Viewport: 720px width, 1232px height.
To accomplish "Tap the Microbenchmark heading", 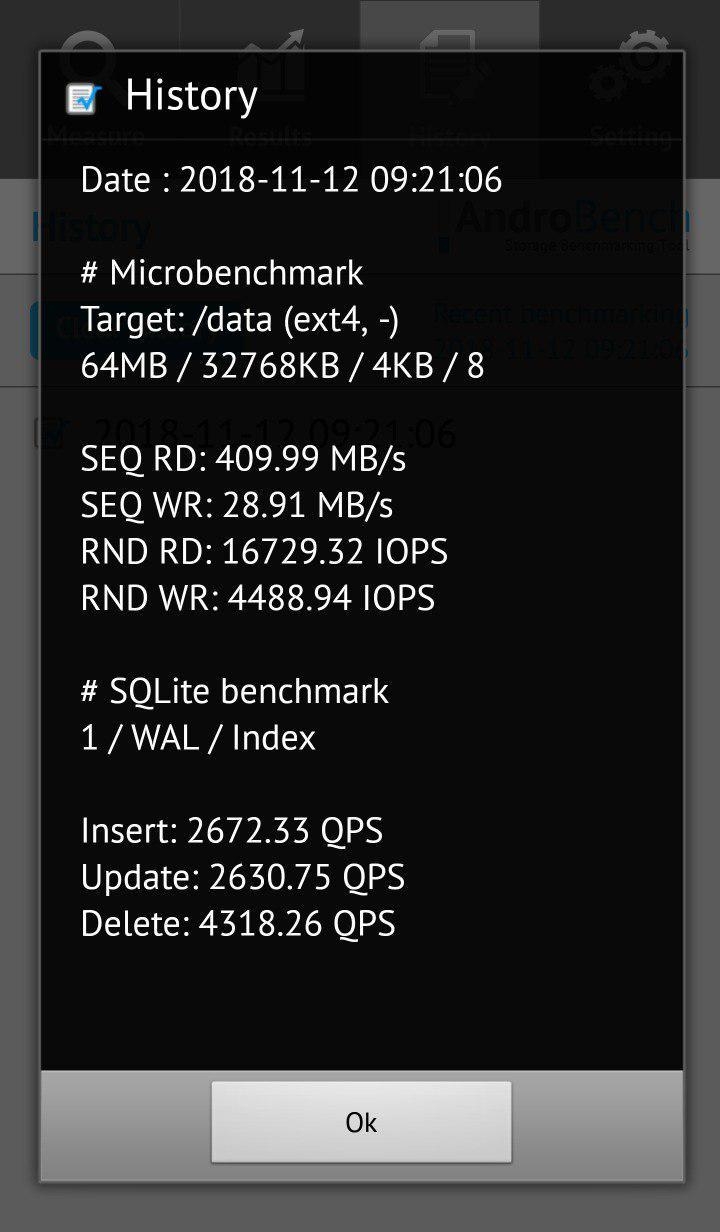I will click(222, 273).
